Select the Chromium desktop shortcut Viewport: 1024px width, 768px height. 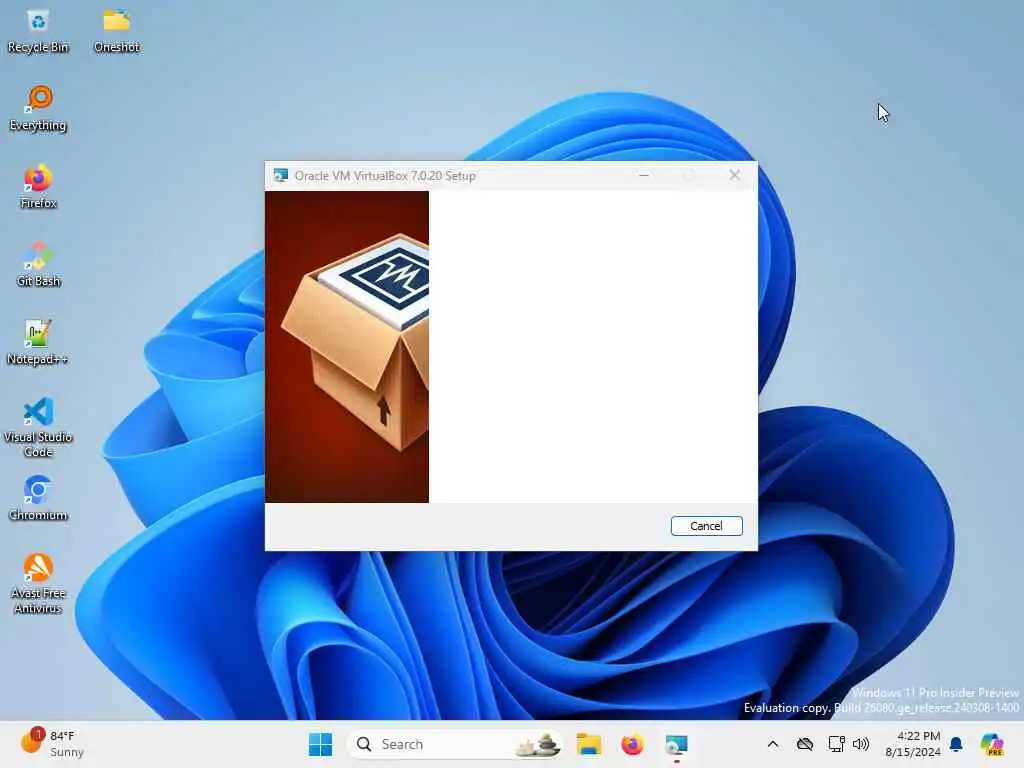[x=38, y=498]
